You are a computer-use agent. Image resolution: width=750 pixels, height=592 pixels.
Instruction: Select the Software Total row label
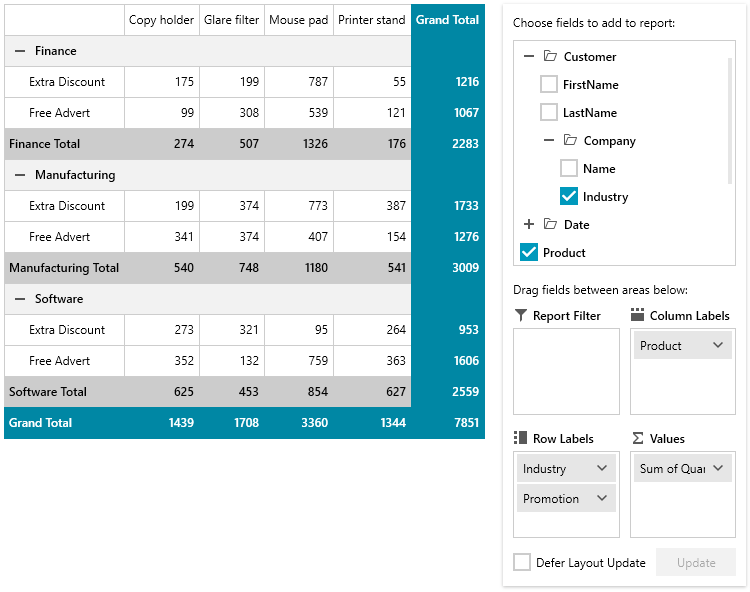pyautogui.click(x=48, y=392)
